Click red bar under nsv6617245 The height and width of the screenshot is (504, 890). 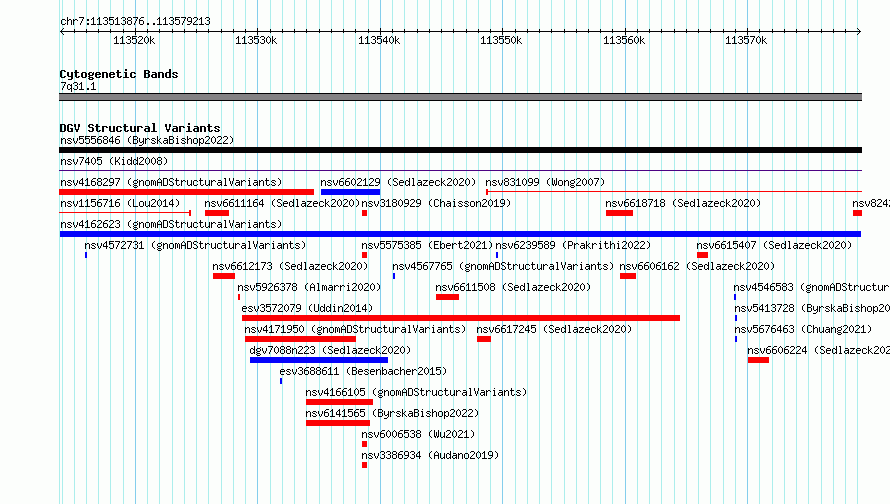[x=484, y=339]
